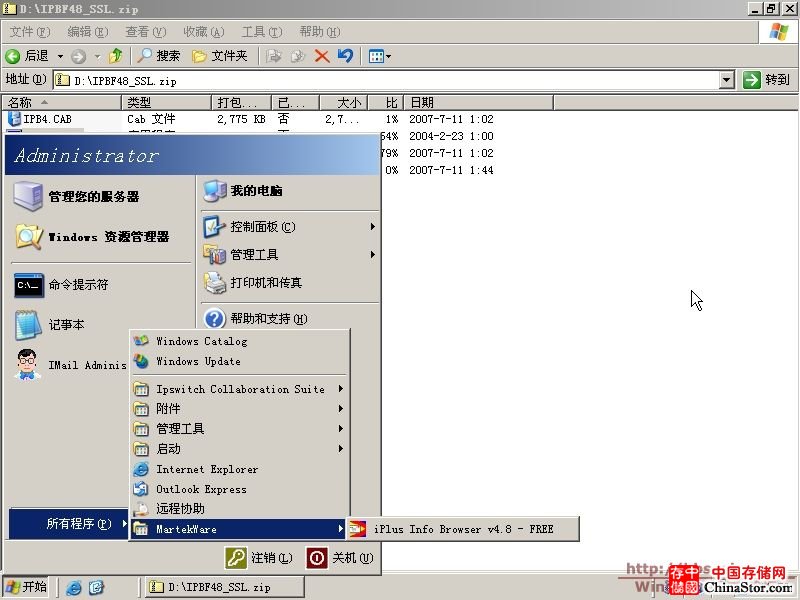Open the Tools (工具) menu
The width and height of the screenshot is (800, 600).
point(262,32)
